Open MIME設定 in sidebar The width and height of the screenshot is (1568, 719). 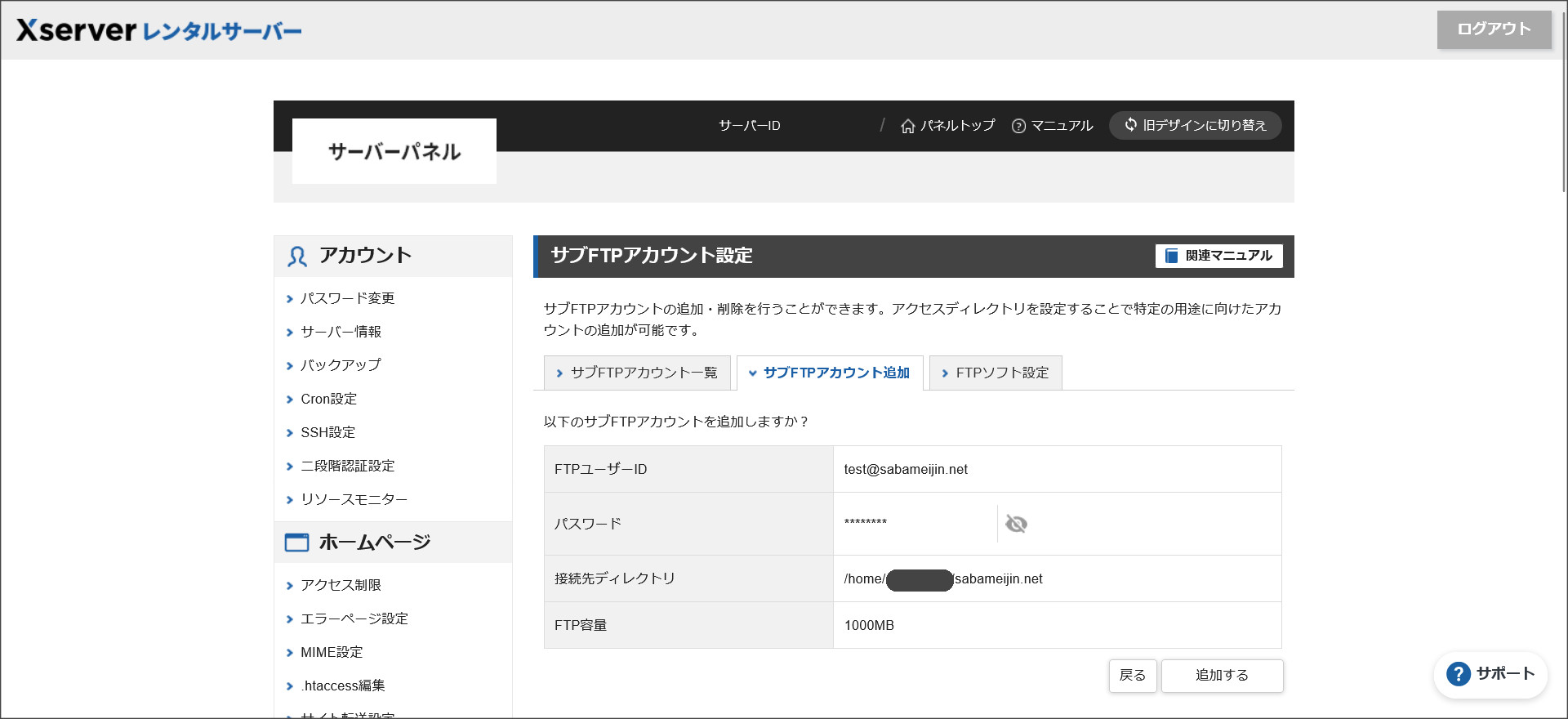[332, 652]
